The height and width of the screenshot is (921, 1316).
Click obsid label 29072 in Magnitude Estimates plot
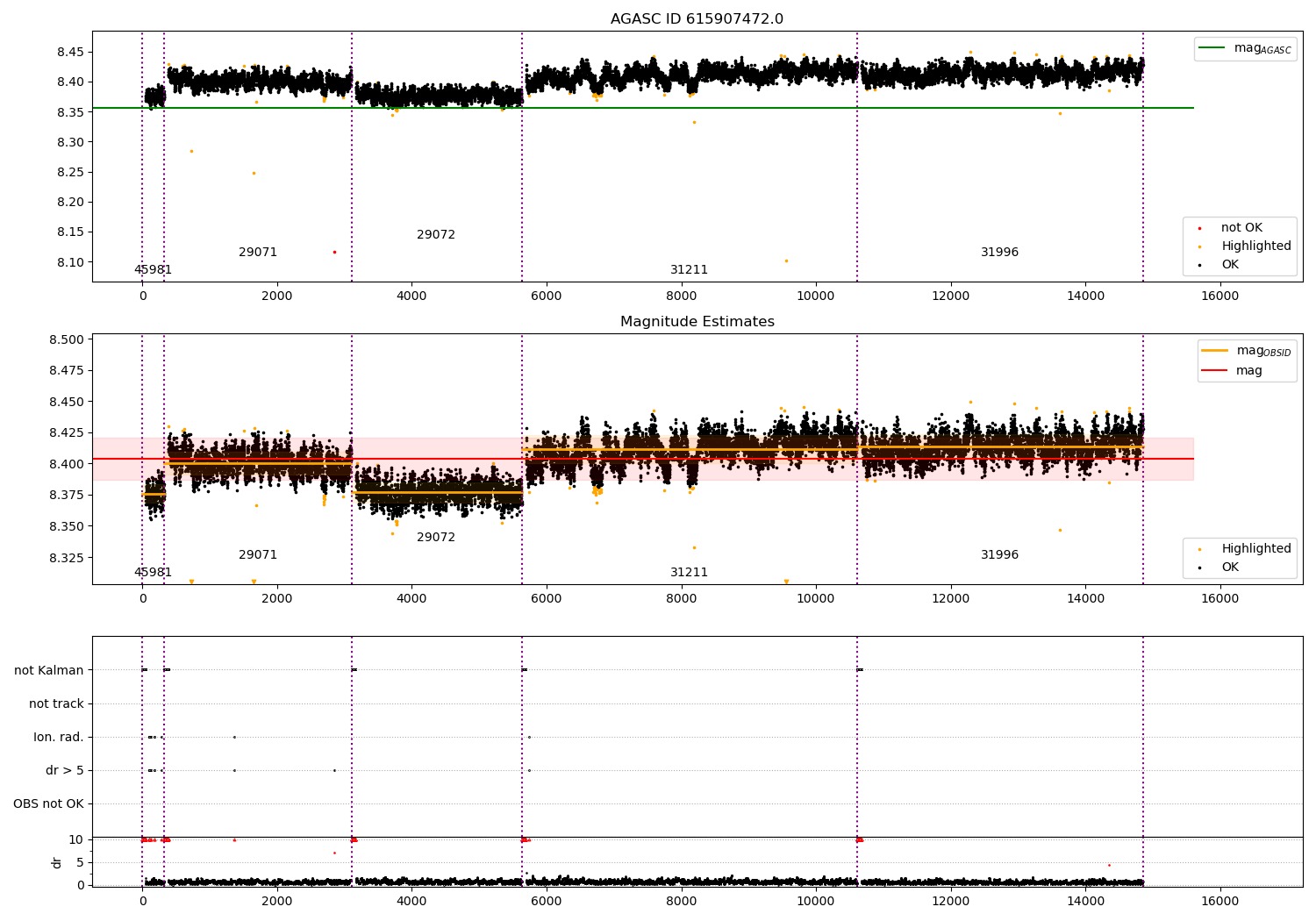tap(436, 538)
